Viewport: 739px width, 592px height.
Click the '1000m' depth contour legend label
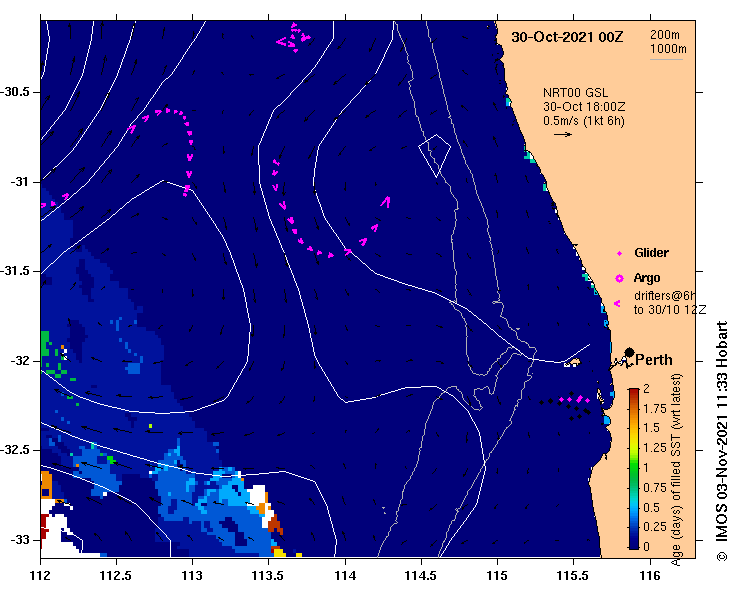tap(668, 49)
